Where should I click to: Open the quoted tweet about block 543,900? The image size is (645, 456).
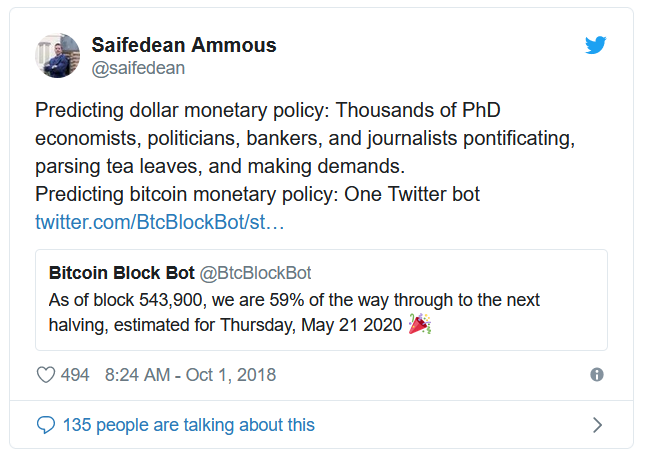click(x=321, y=300)
